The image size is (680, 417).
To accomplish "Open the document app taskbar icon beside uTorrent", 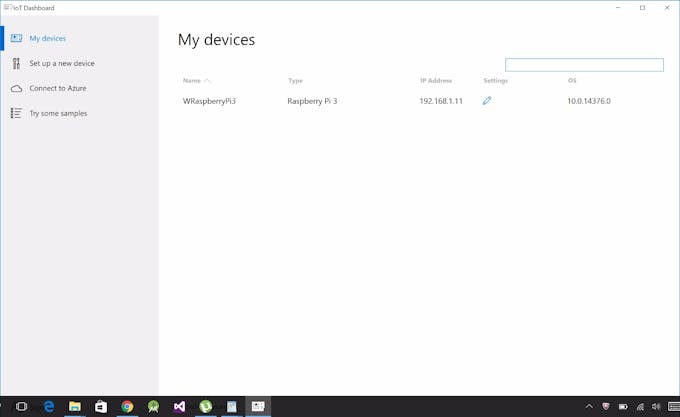I will (232, 406).
